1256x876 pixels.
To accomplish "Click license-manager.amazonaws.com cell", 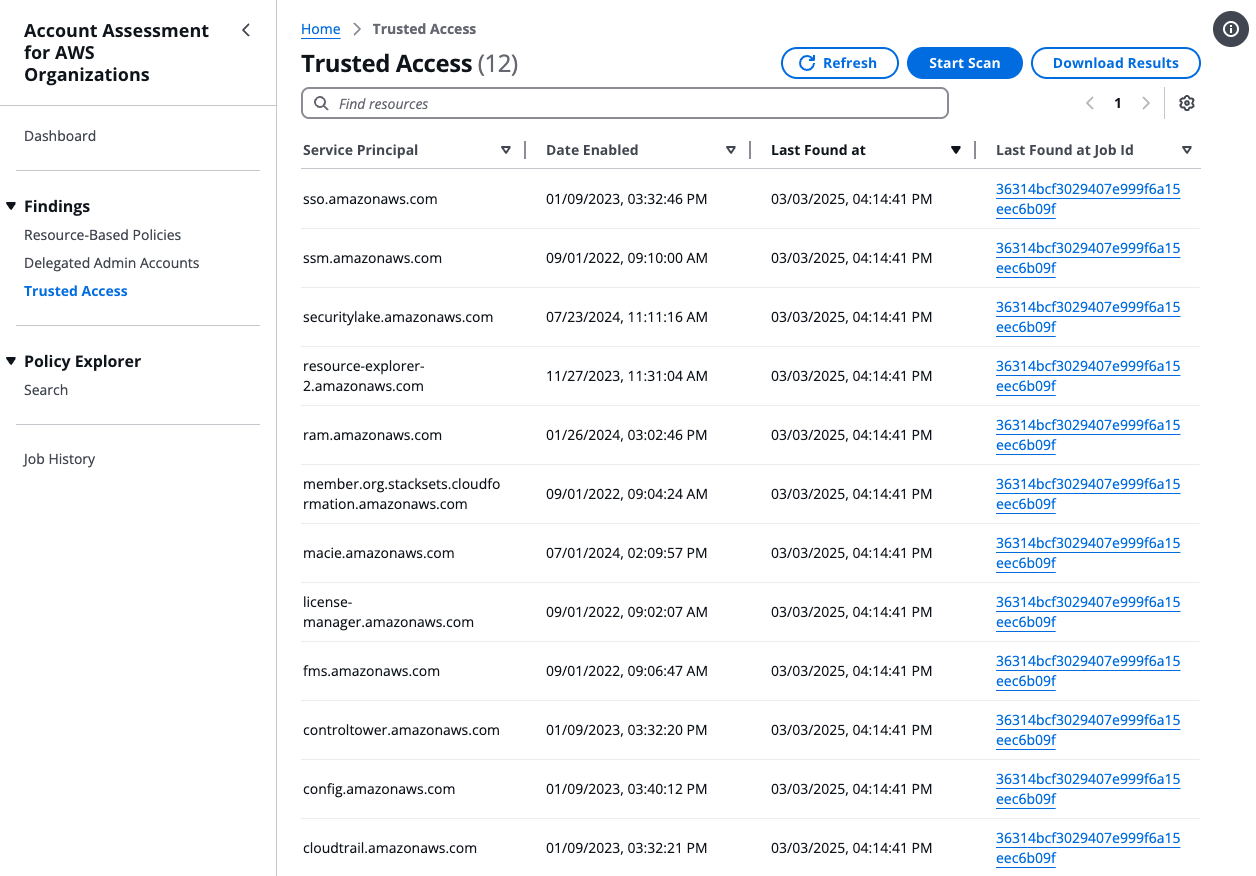I will tap(388, 612).
